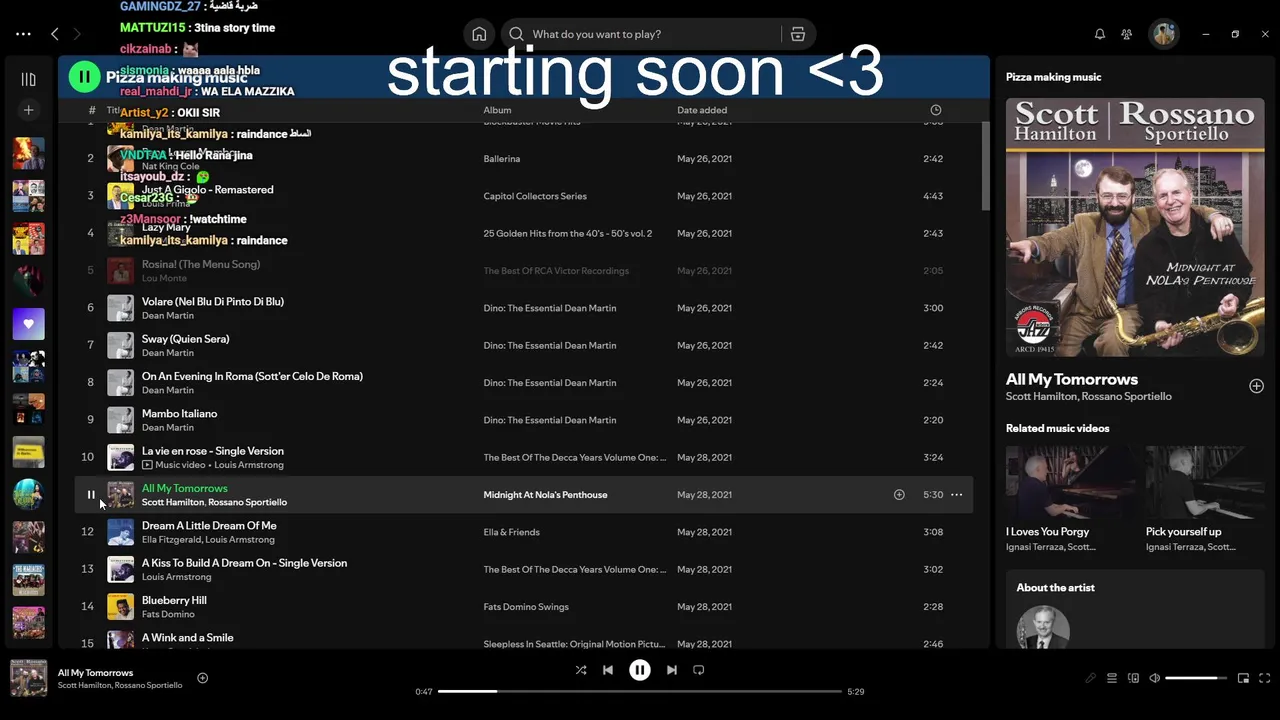
Task: Click Midnight at Nola's Penthouse cover art
Action: [x=1135, y=227]
